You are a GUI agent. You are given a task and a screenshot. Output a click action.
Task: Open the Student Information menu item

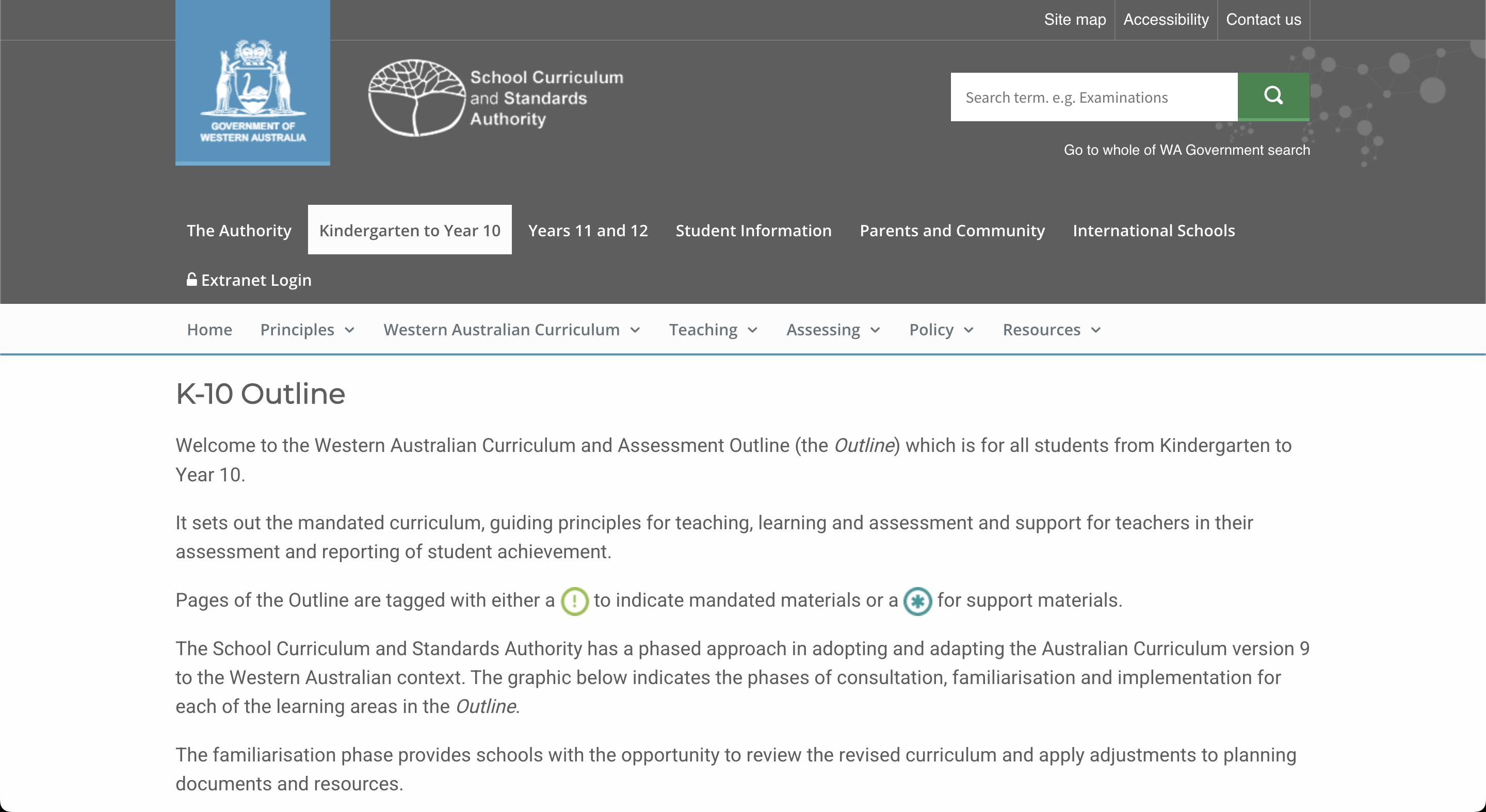click(753, 230)
